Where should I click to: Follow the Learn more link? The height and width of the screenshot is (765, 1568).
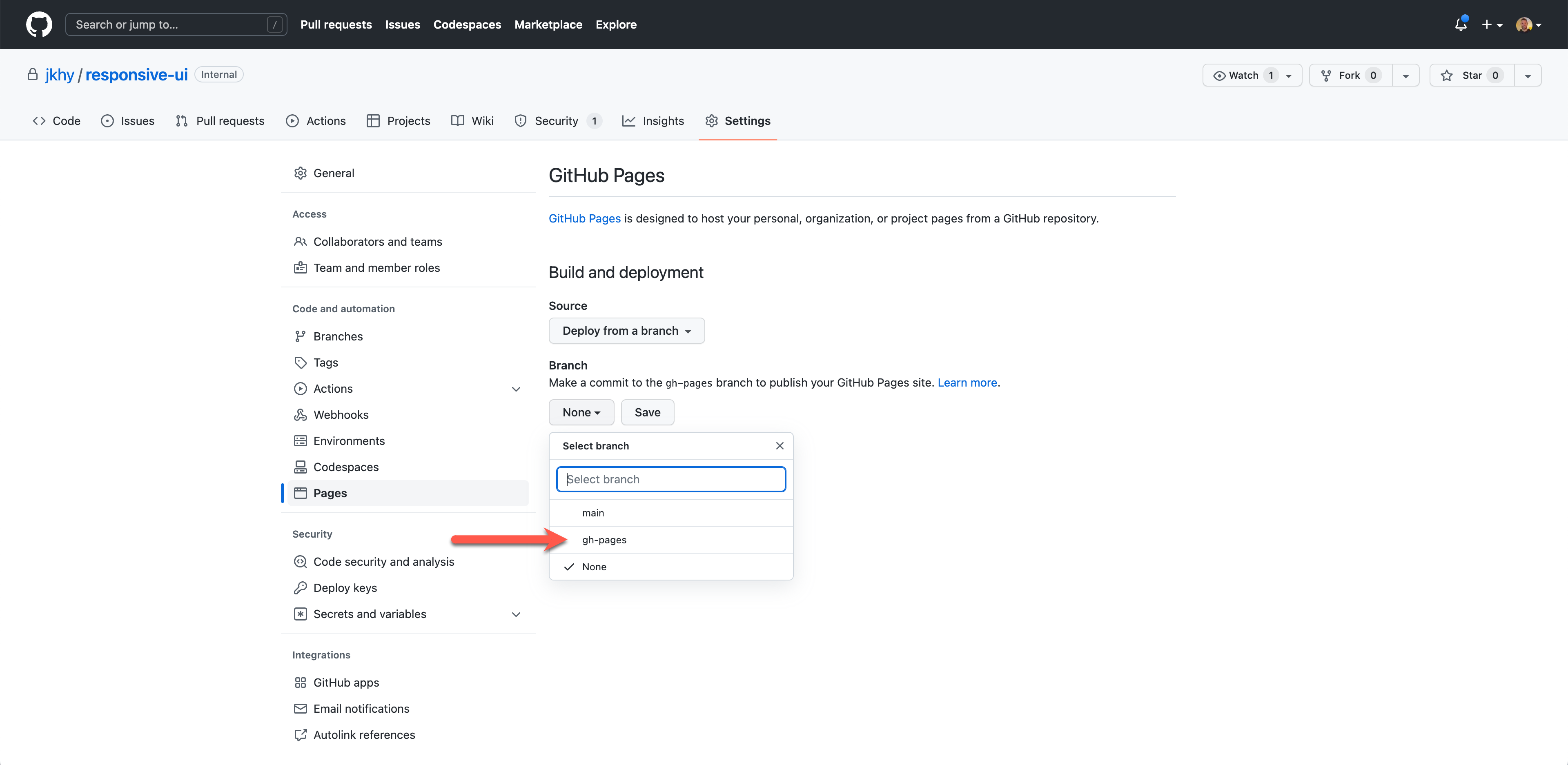(967, 382)
